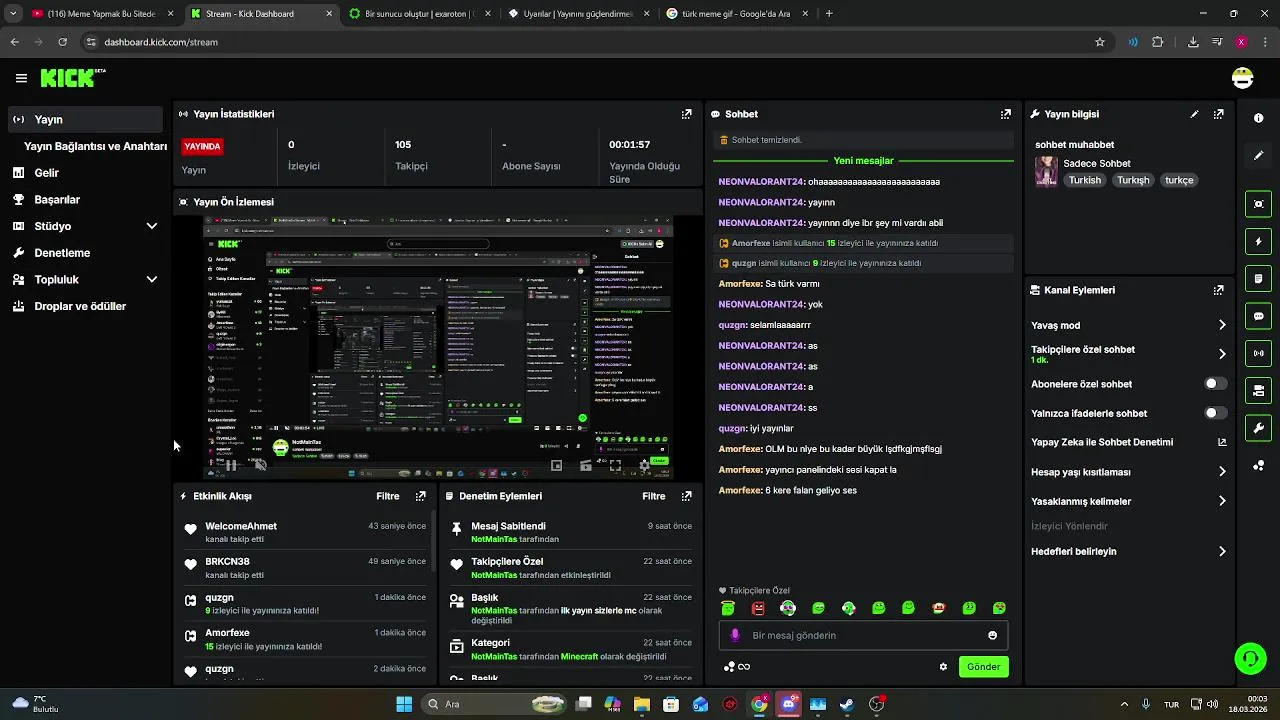Open the profile avatar at the top right
This screenshot has width=1280, height=720.
(x=1242, y=78)
